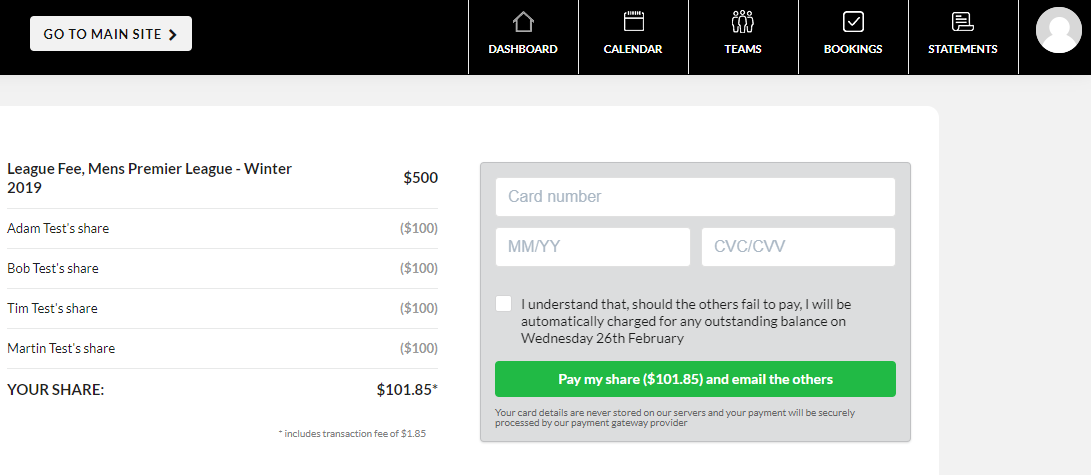Image resolution: width=1091 pixels, height=475 pixels.
Task: Click Pay my share and email the others
Action: [x=695, y=380]
